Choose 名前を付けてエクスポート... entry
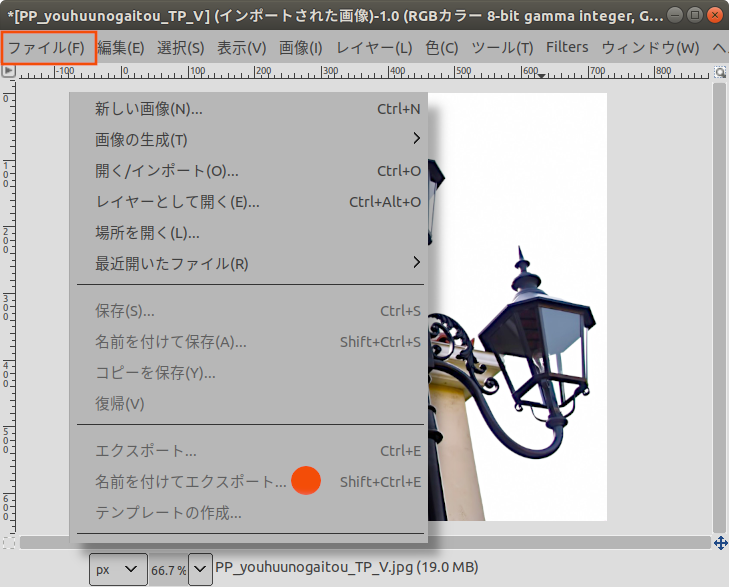Screen dimensions: 729x587 (x=249, y=481)
